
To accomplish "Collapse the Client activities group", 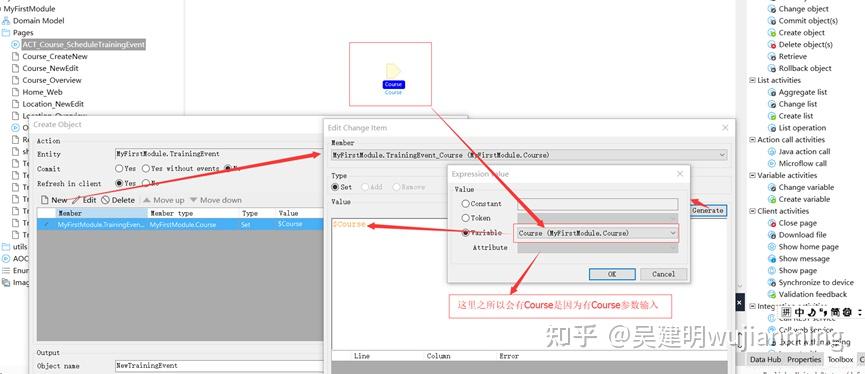I will [752, 211].
